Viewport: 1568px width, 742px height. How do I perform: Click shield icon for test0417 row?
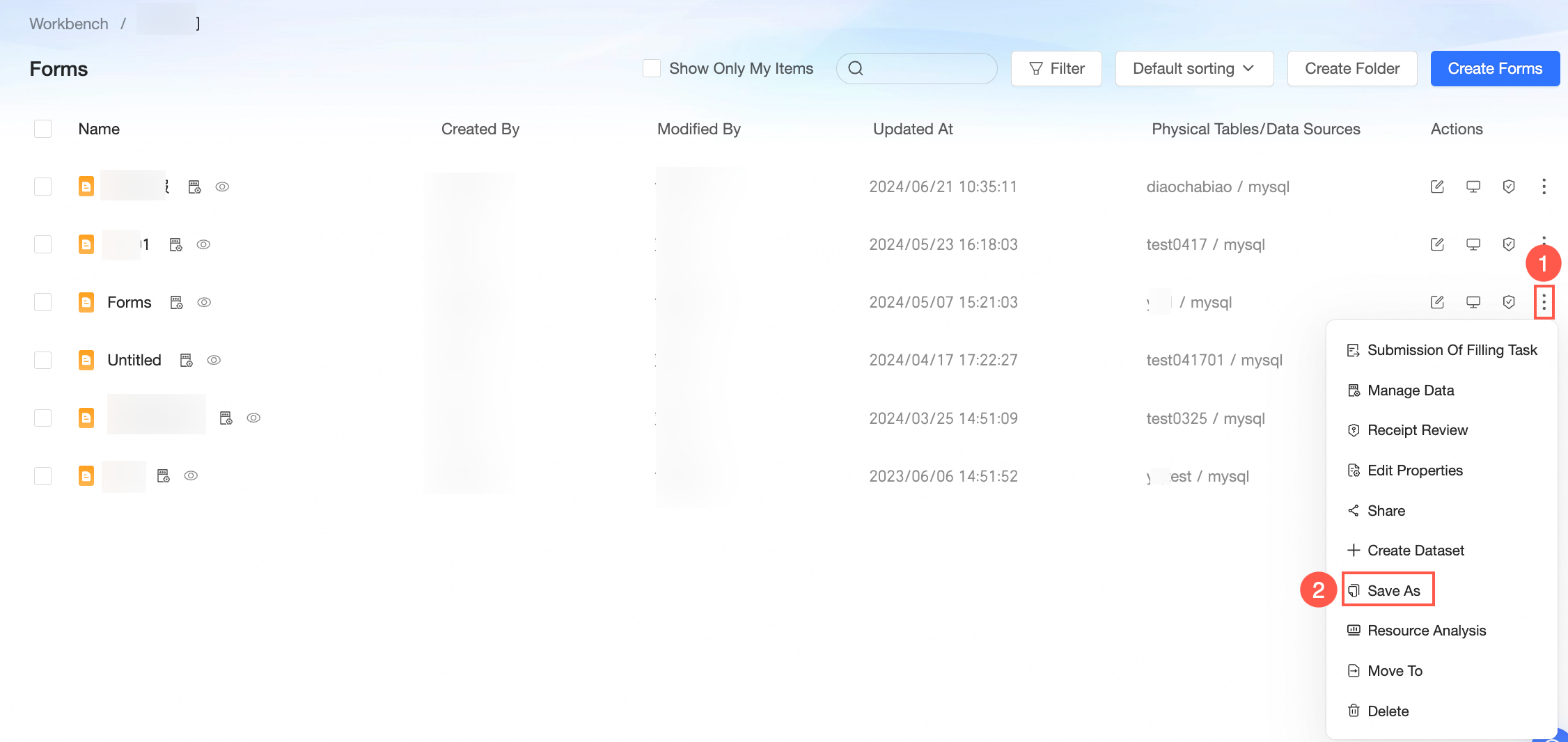click(1509, 244)
